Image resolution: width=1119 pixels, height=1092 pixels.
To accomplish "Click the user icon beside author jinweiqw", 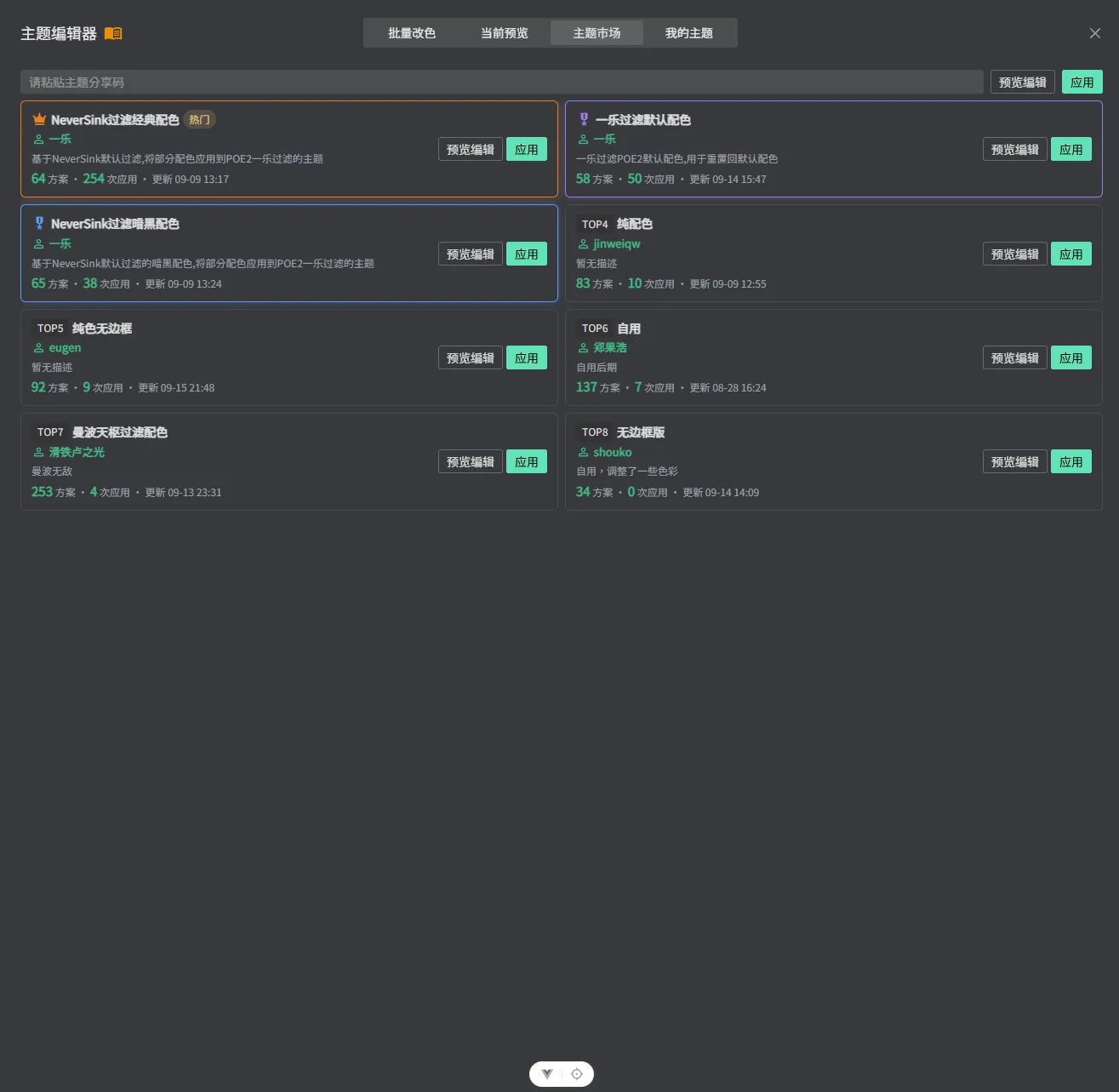I will [x=583, y=244].
